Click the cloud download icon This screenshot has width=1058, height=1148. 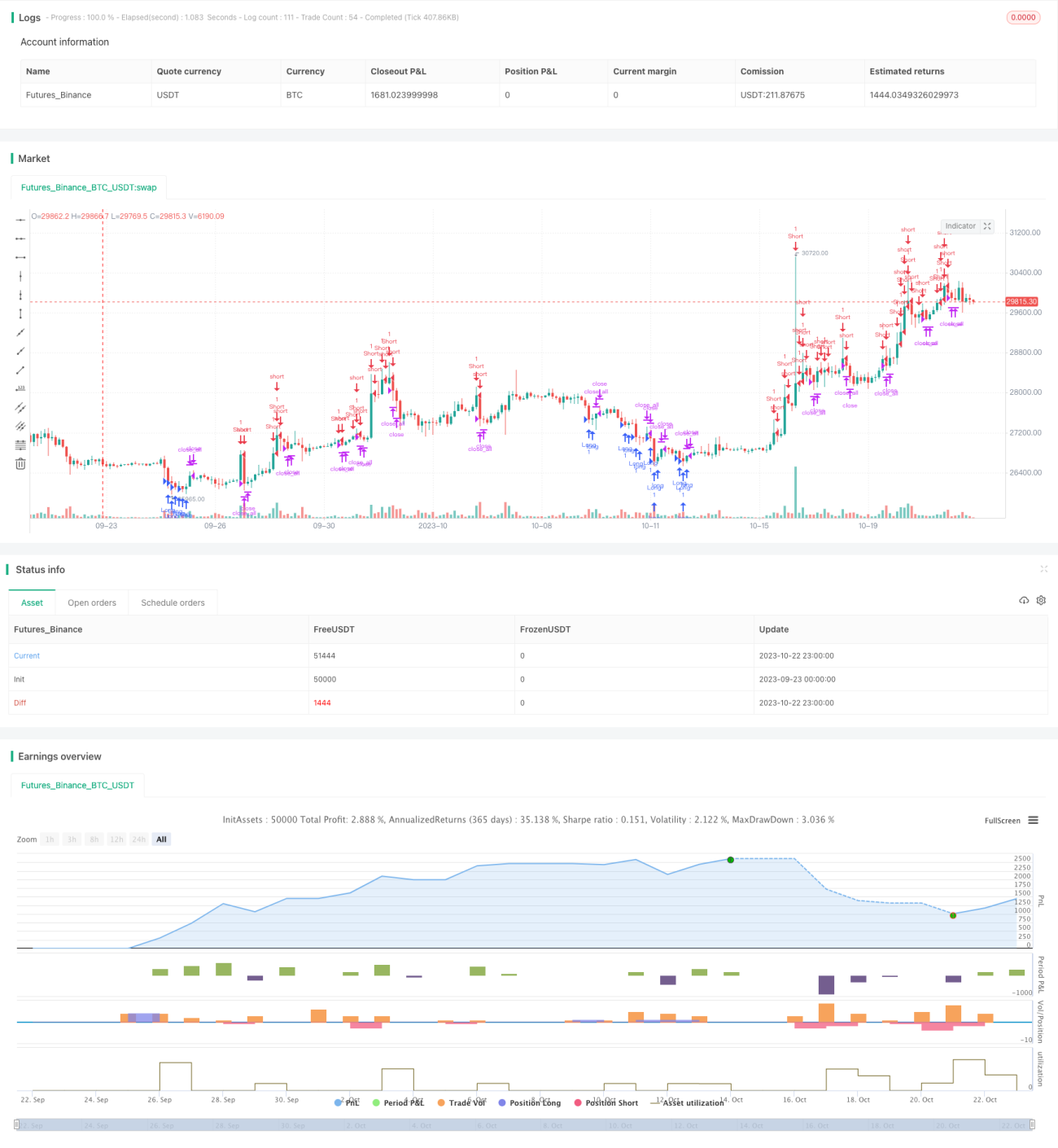(x=1024, y=600)
